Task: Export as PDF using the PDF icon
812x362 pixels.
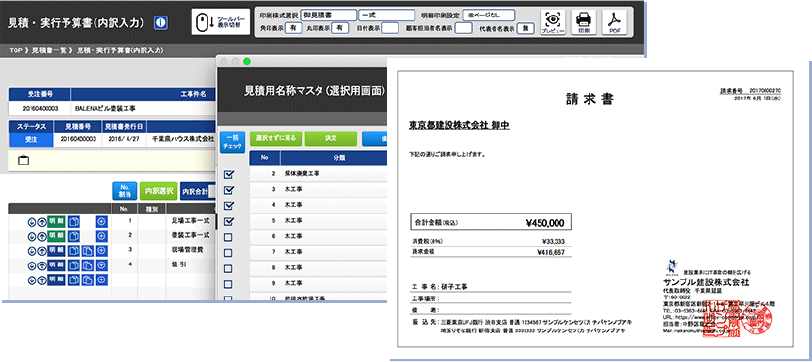Action: tap(615, 23)
